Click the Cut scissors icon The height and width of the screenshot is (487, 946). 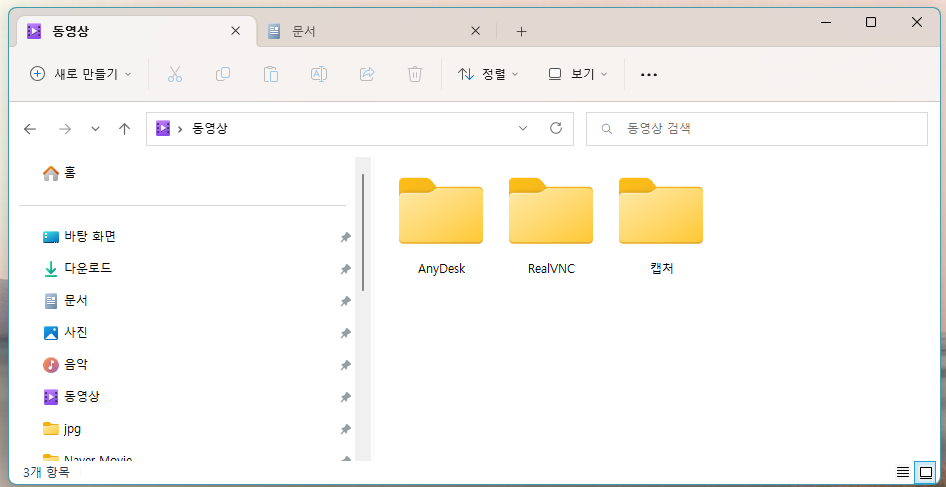click(x=175, y=74)
